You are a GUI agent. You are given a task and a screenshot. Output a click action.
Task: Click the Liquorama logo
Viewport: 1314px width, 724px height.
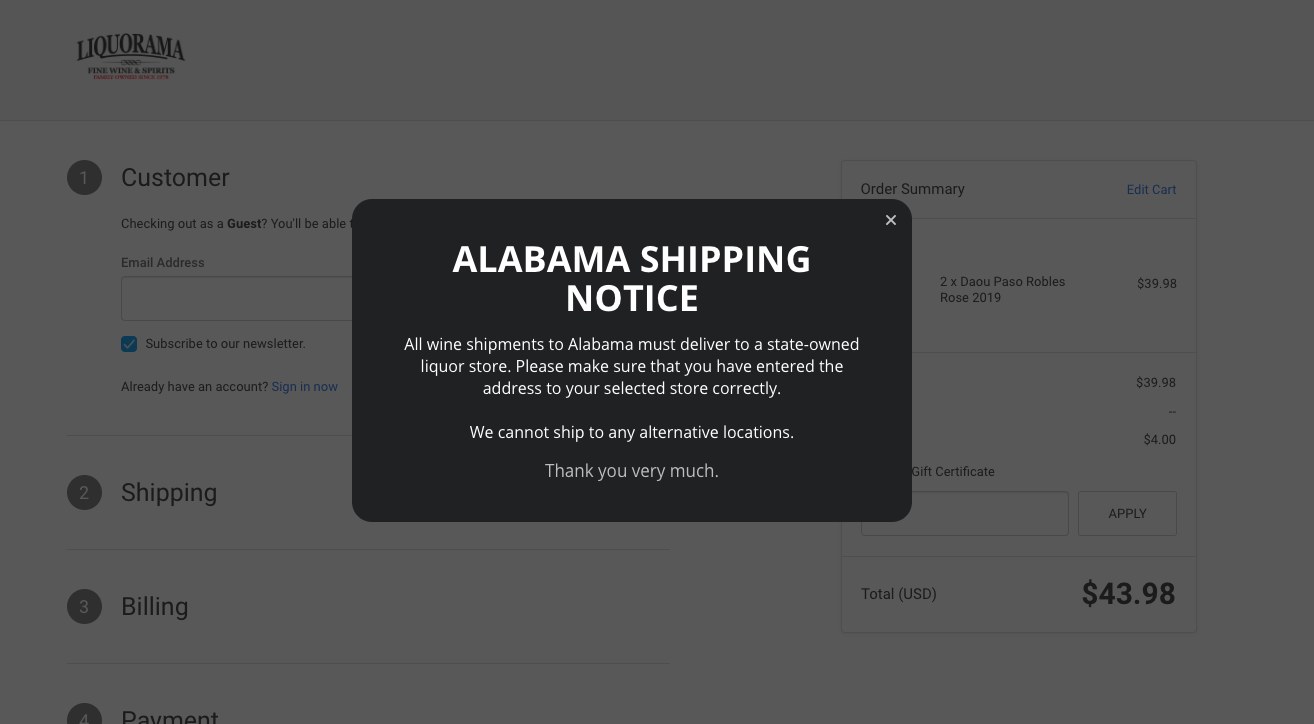pyautogui.click(x=131, y=57)
